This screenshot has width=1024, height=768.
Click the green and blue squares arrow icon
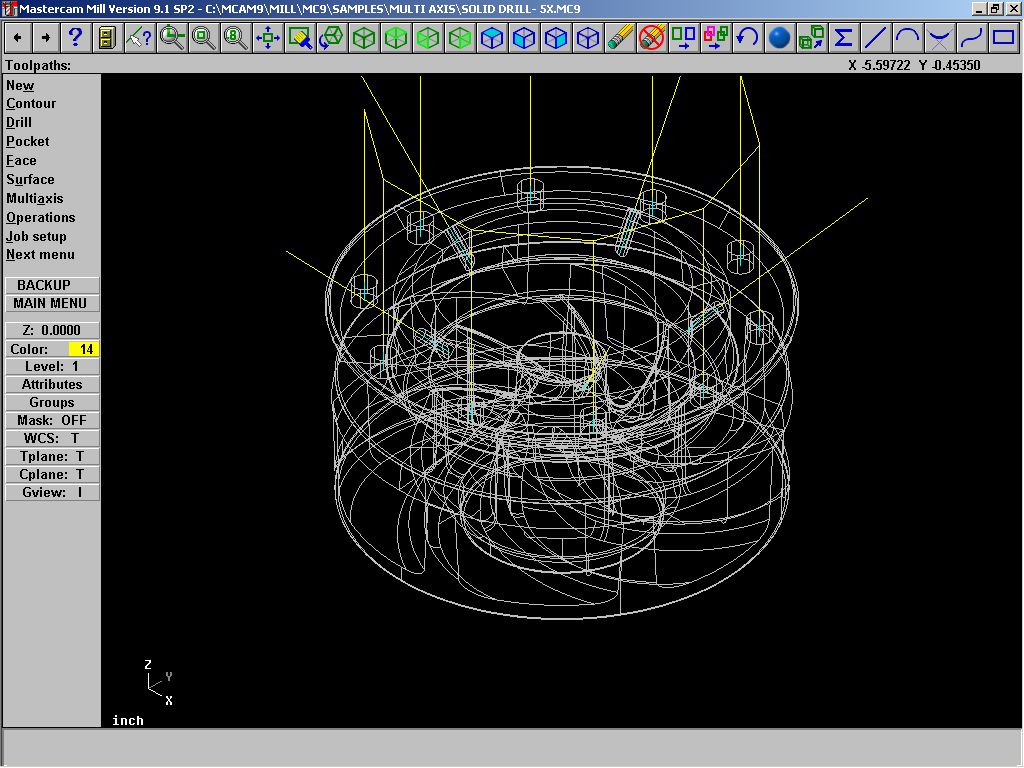(x=684, y=37)
